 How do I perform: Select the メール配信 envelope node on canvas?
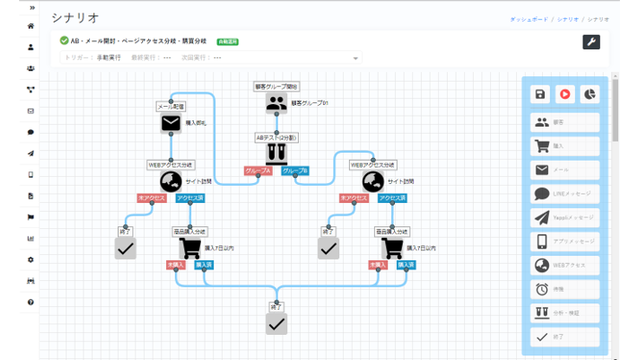(171, 123)
